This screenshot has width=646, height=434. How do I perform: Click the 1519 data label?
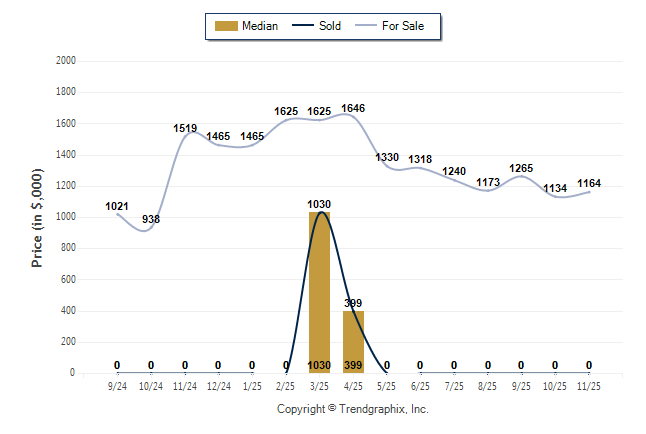[x=185, y=129]
